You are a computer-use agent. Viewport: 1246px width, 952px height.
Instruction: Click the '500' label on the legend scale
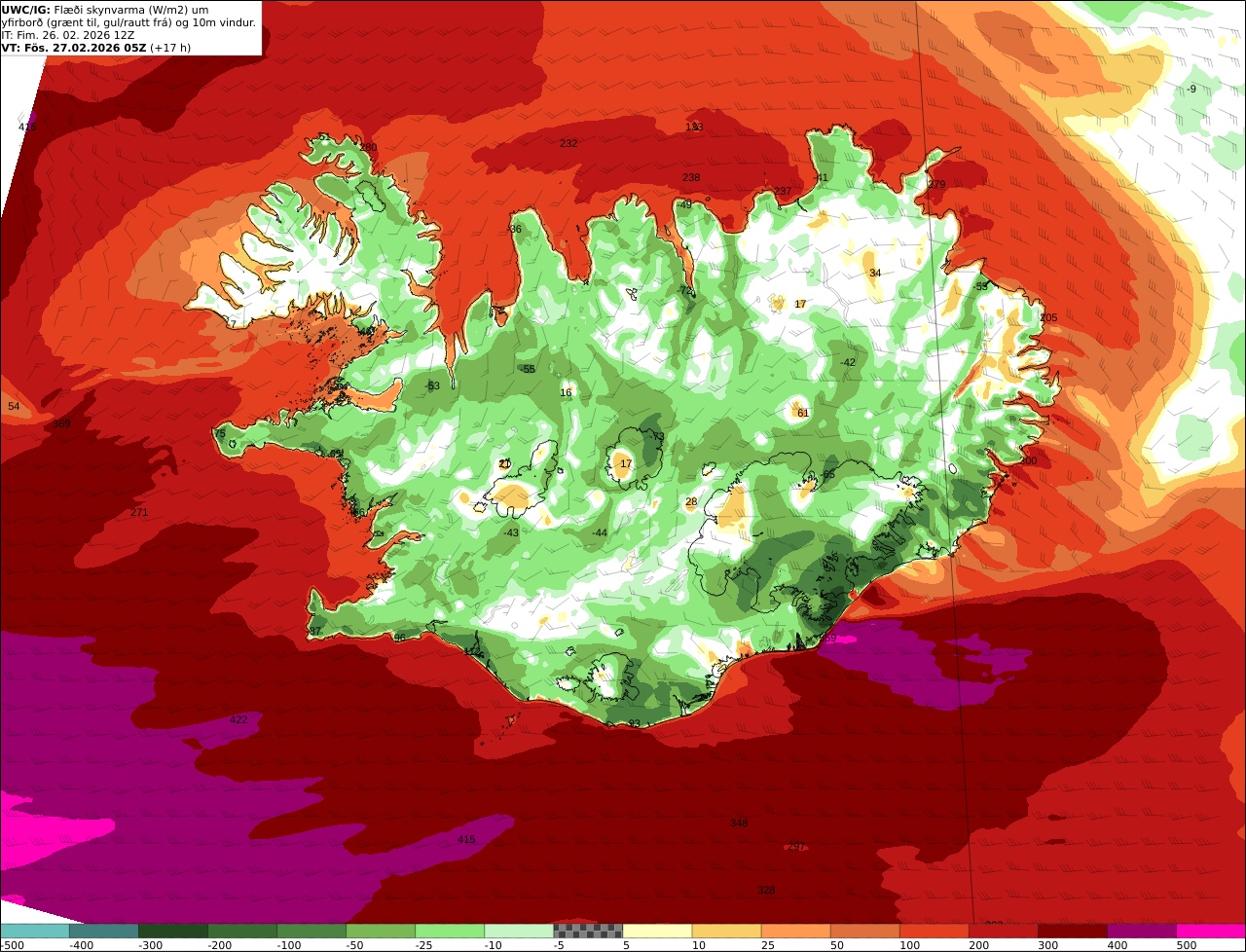click(x=1187, y=945)
